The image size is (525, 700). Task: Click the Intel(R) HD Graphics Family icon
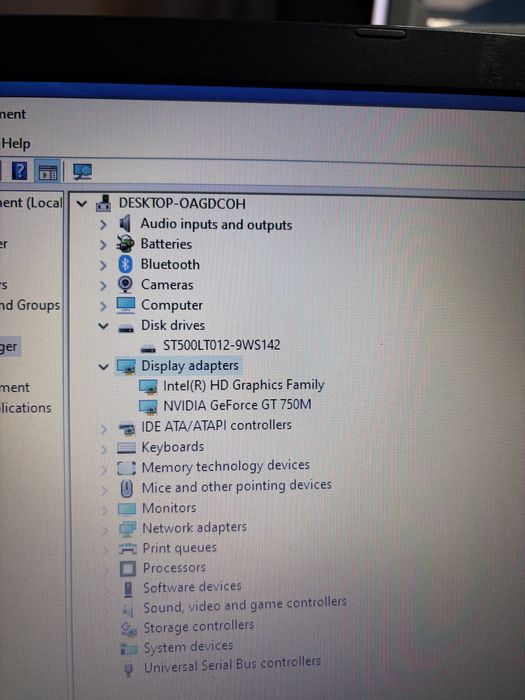pos(148,387)
